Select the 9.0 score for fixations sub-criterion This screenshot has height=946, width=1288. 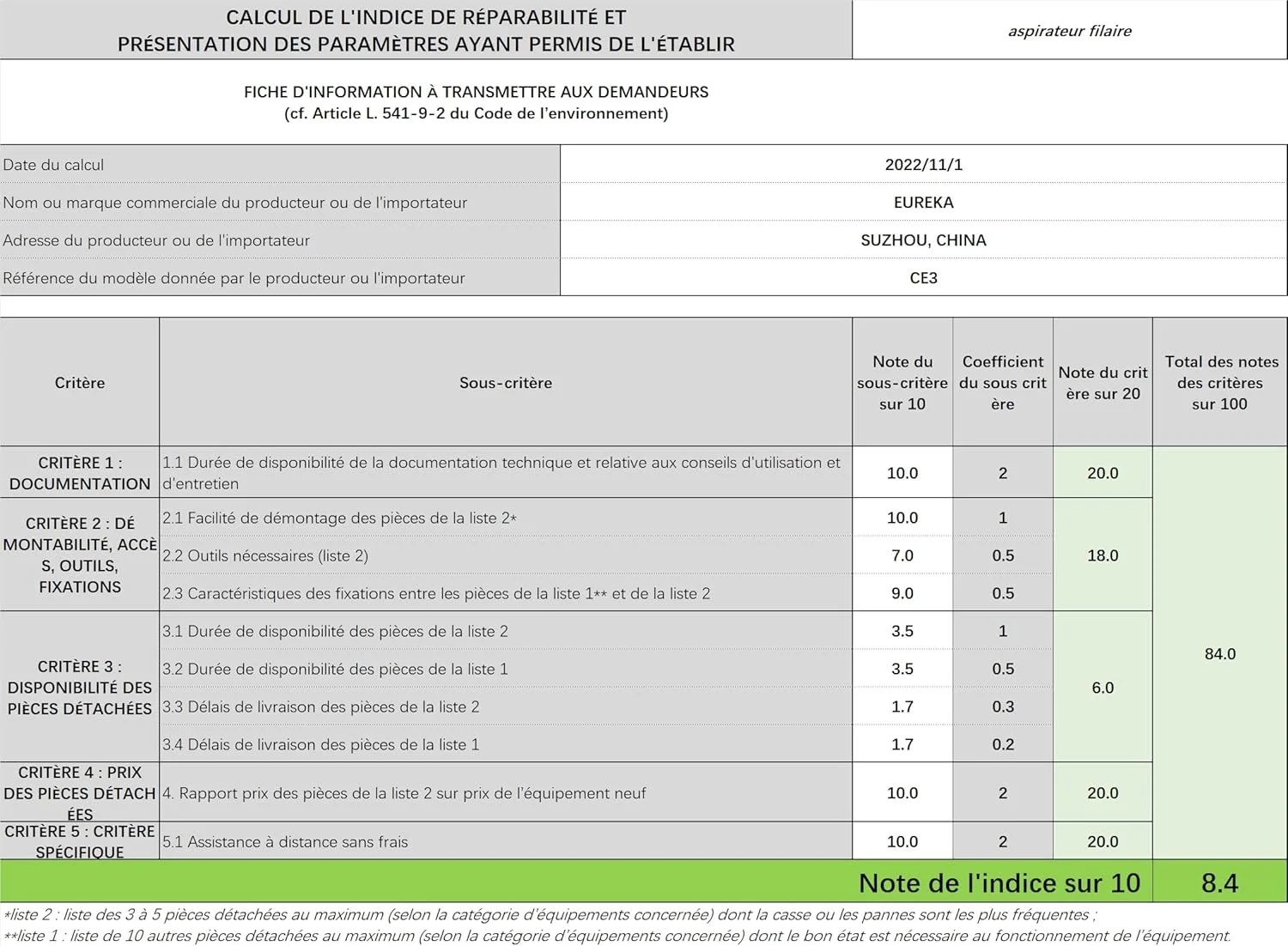(x=902, y=594)
